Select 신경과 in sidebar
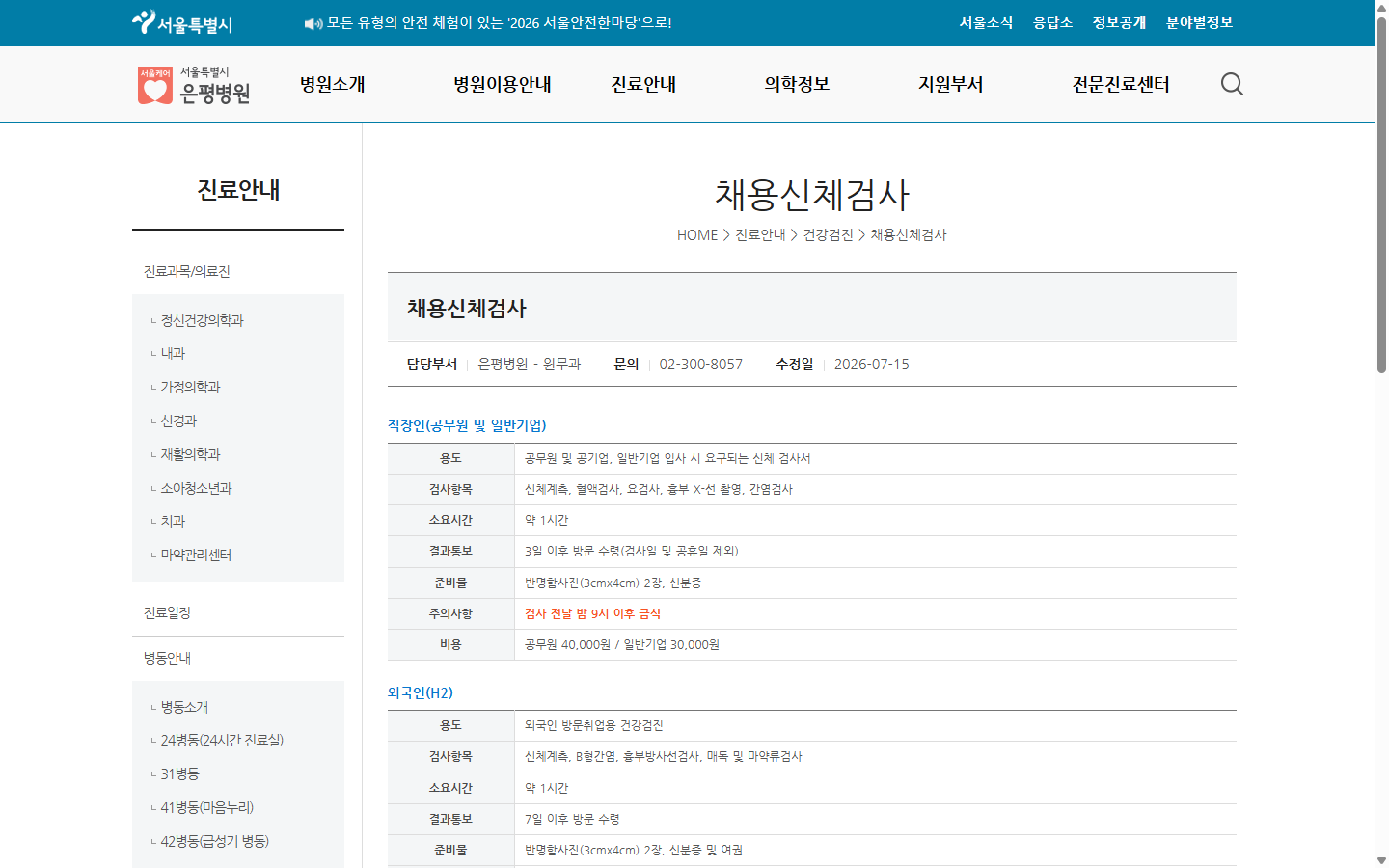1389x868 pixels. (178, 420)
